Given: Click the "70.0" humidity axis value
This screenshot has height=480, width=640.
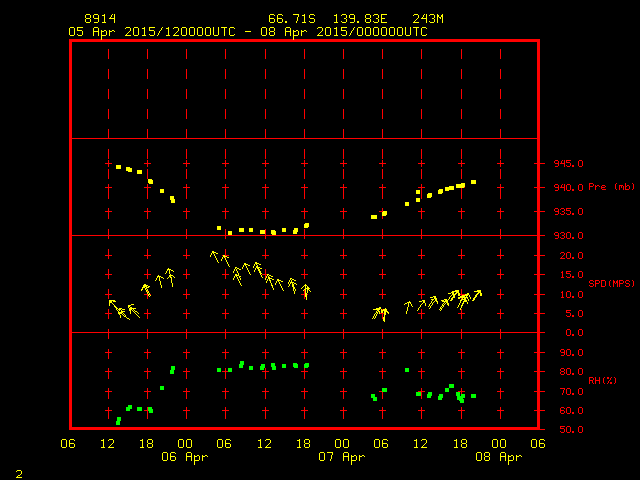Looking at the screenshot, I should (571, 392).
